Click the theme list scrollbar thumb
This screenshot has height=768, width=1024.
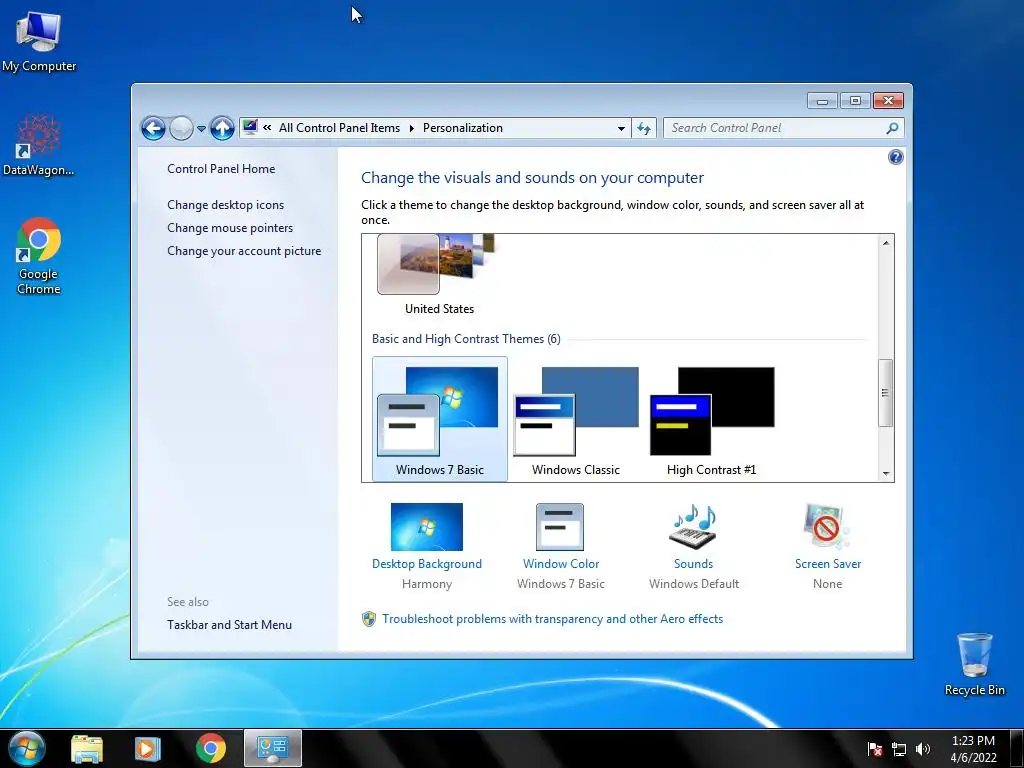886,392
